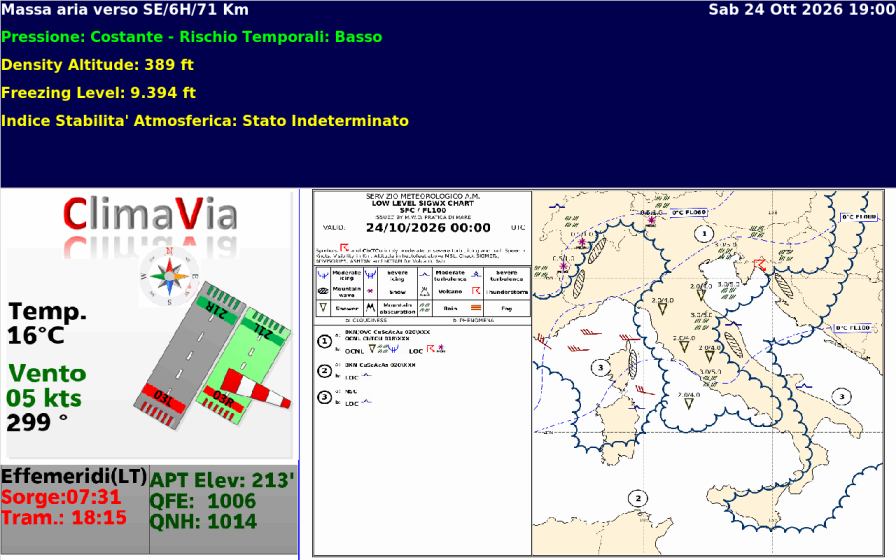The width and height of the screenshot is (896, 560).
Task: Click the compass rose icon
Action: point(170,277)
